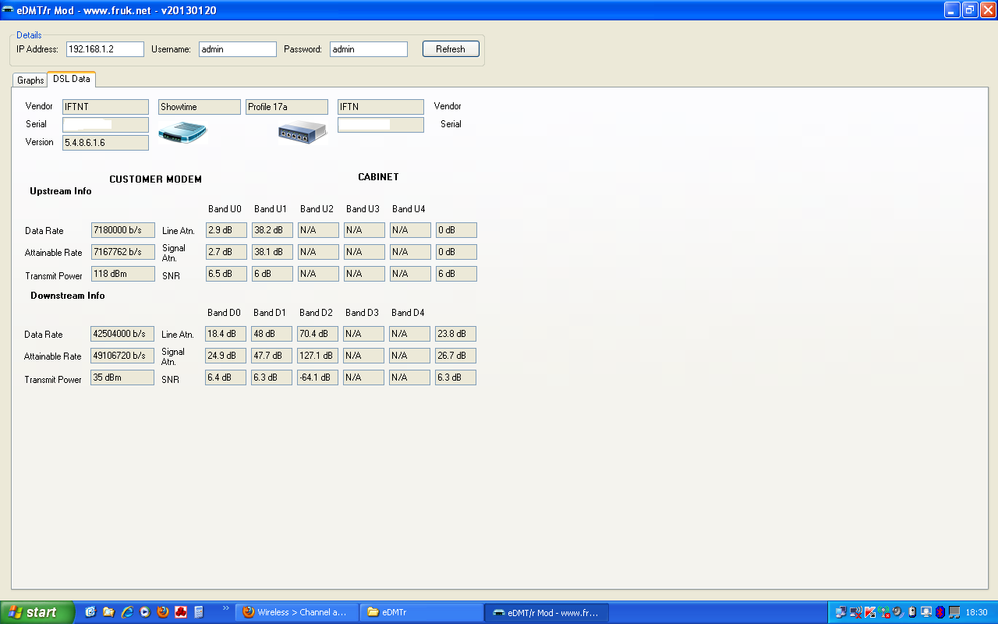Expand the quick launch overflow chevron
Image resolution: width=998 pixels, height=624 pixels.
225,609
